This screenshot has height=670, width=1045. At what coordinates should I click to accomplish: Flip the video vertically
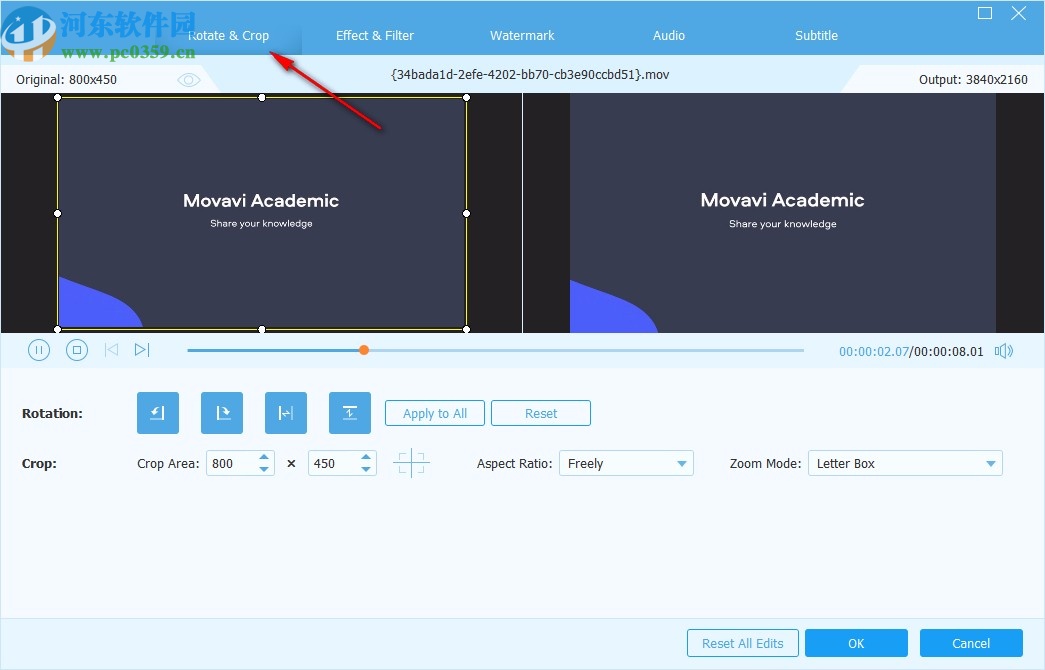click(350, 413)
